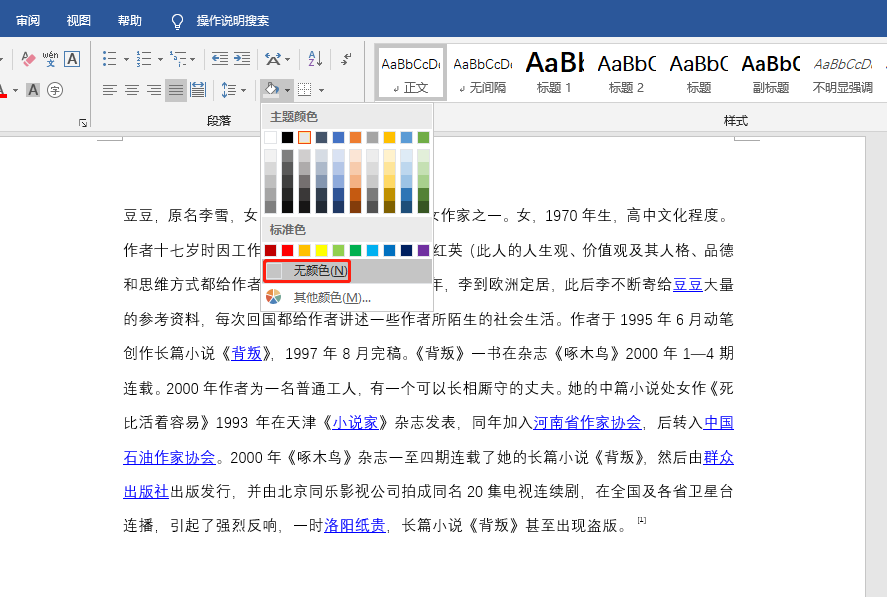
Task: Follow the 河南省作家协会 hyperlink
Action: pyautogui.click(x=588, y=422)
